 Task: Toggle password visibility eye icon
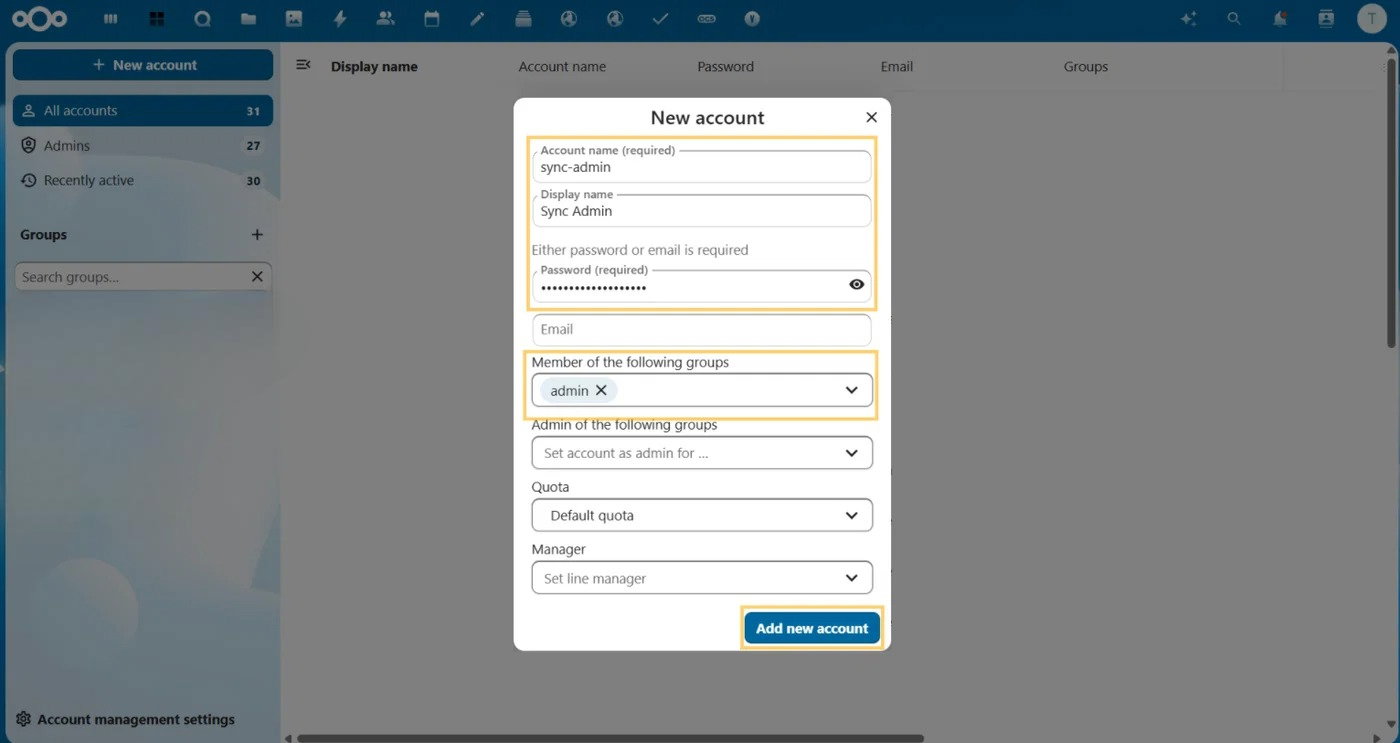click(x=856, y=285)
